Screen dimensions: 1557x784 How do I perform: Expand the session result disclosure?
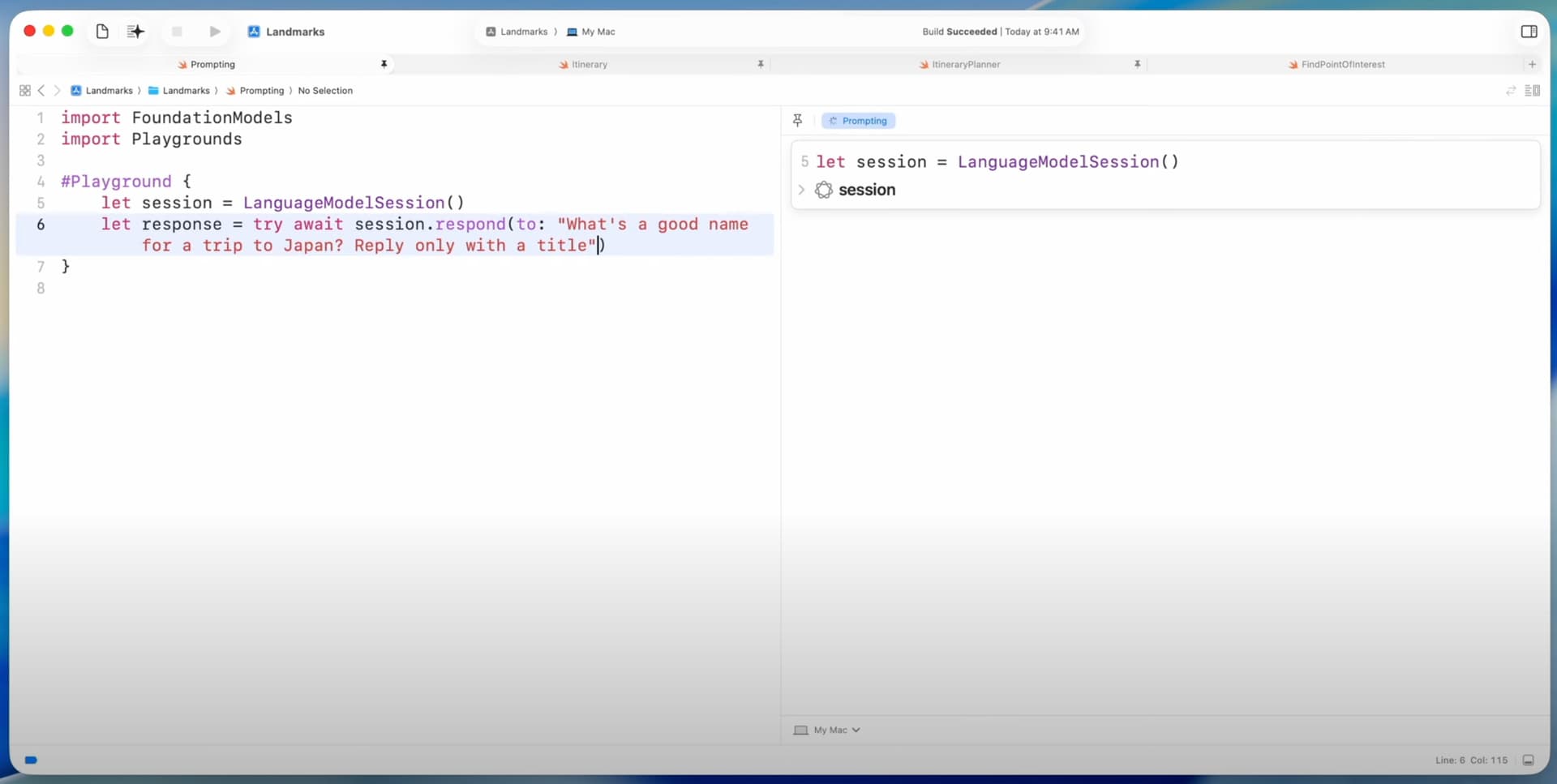[801, 190]
